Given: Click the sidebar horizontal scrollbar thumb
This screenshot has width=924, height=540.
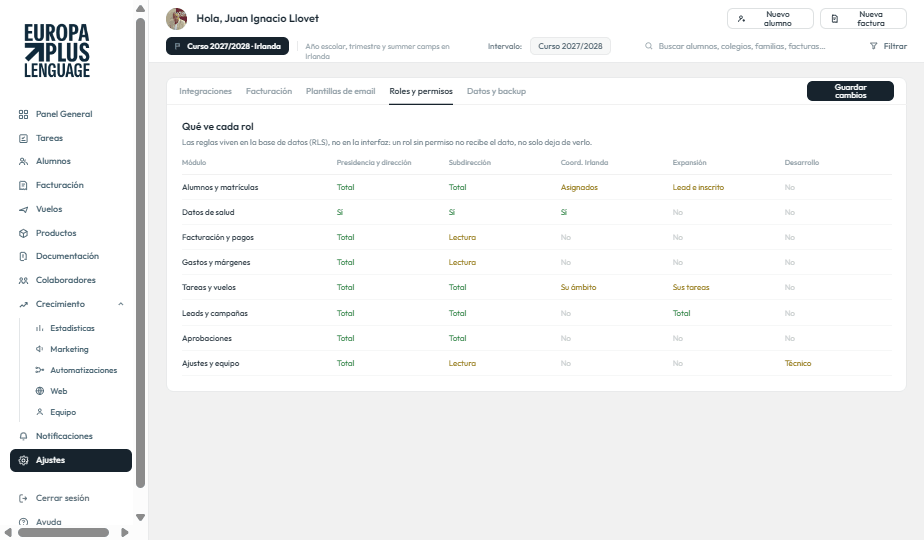Looking at the screenshot, I should (x=64, y=532).
